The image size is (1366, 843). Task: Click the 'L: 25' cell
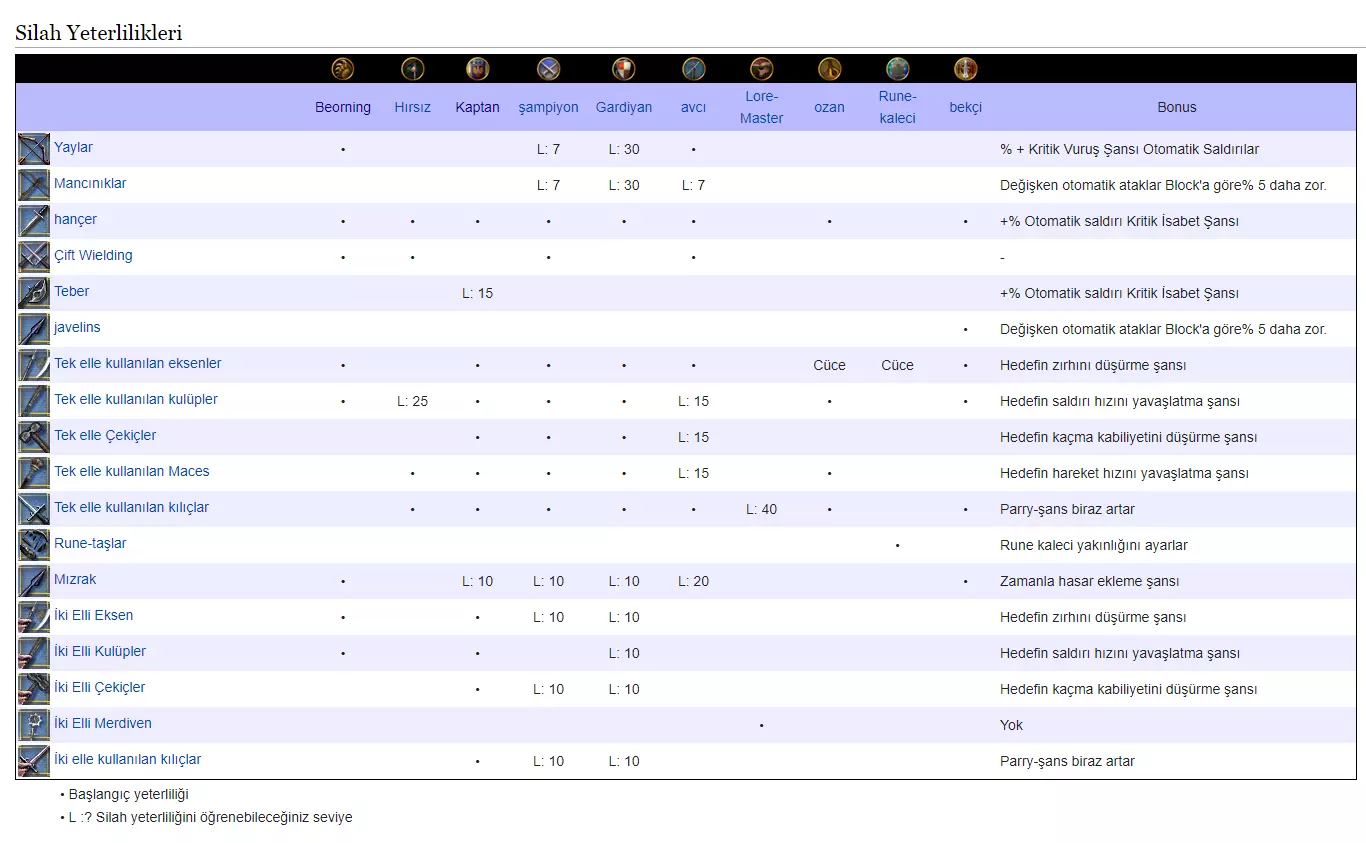pyautogui.click(x=413, y=401)
